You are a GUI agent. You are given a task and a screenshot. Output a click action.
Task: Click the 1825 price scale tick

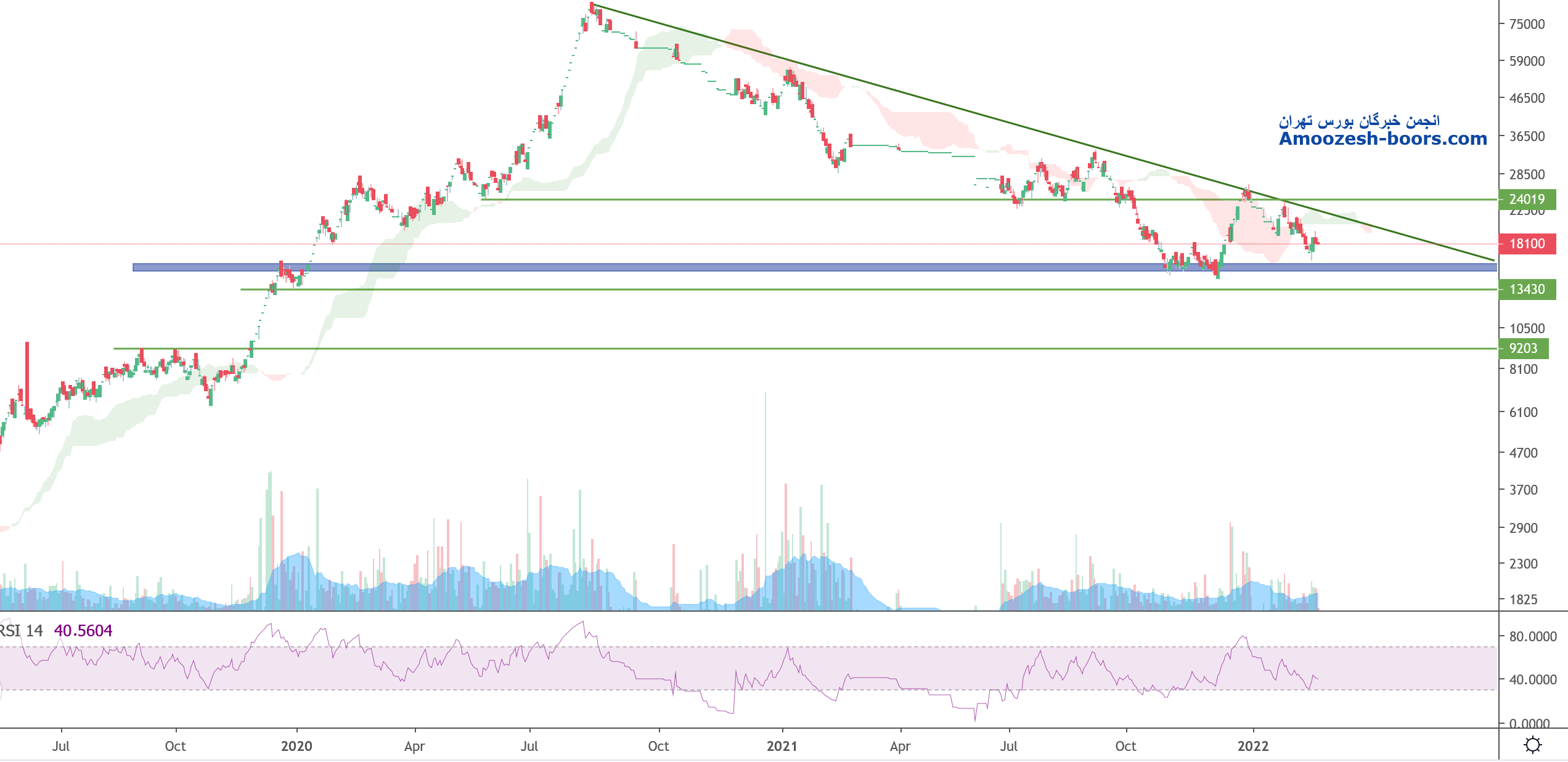coord(1523,600)
